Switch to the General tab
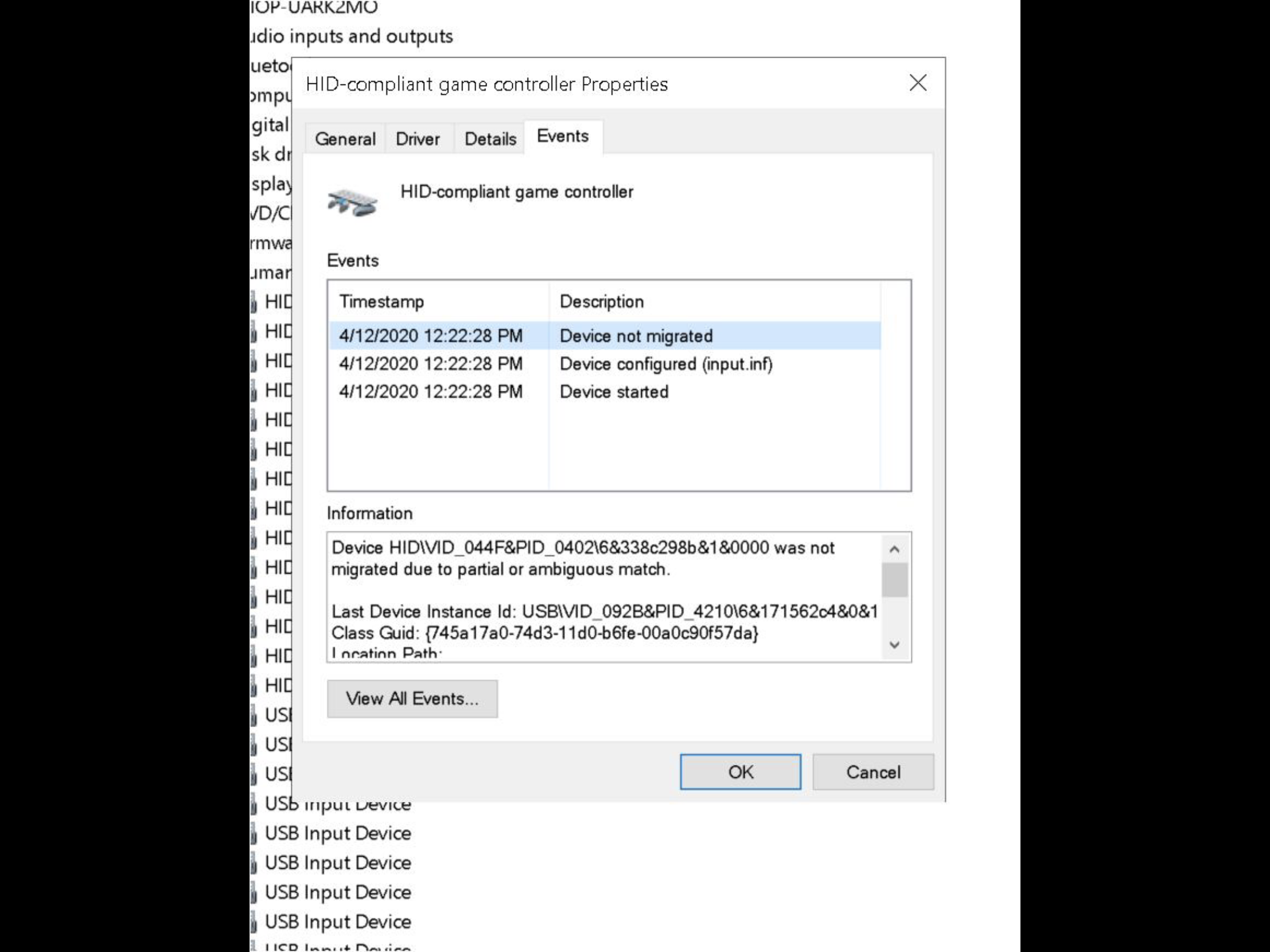 pyautogui.click(x=345, y=139)
